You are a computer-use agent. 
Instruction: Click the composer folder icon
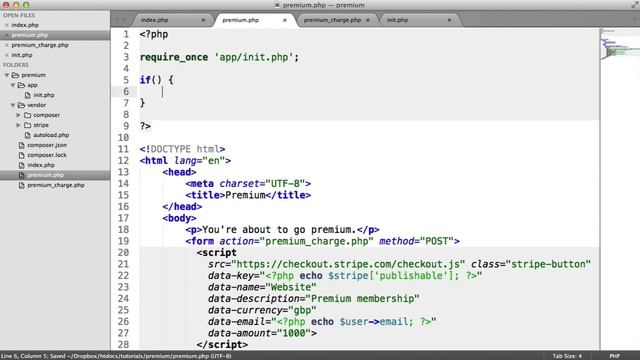click(x=27, y=115)
